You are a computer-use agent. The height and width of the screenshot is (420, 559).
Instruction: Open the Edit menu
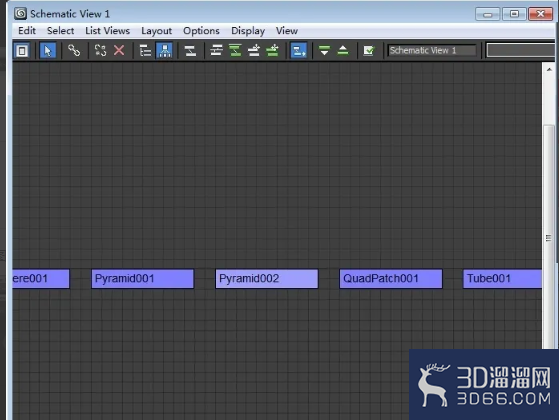(x=27, y=31)
